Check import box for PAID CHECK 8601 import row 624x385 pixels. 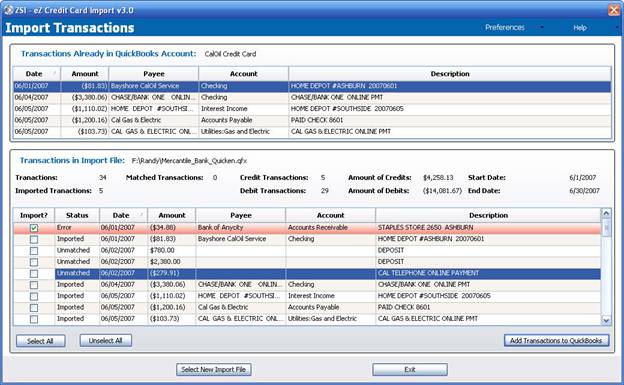click(34, 308)
